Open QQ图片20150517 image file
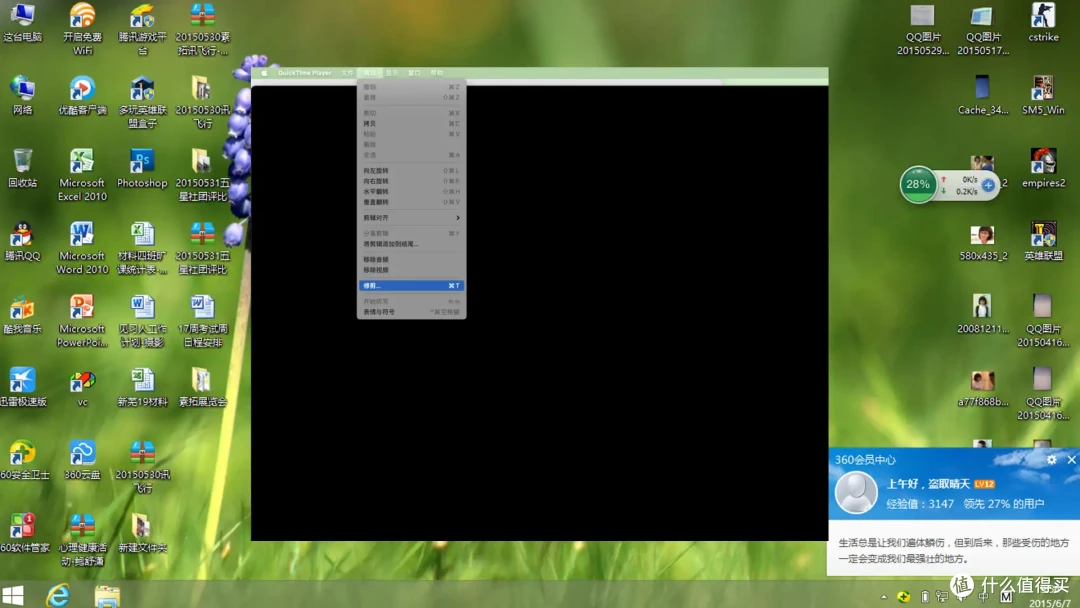Image resolution: width=1080 pixels, height=608 pixels. tap(982, 29)
